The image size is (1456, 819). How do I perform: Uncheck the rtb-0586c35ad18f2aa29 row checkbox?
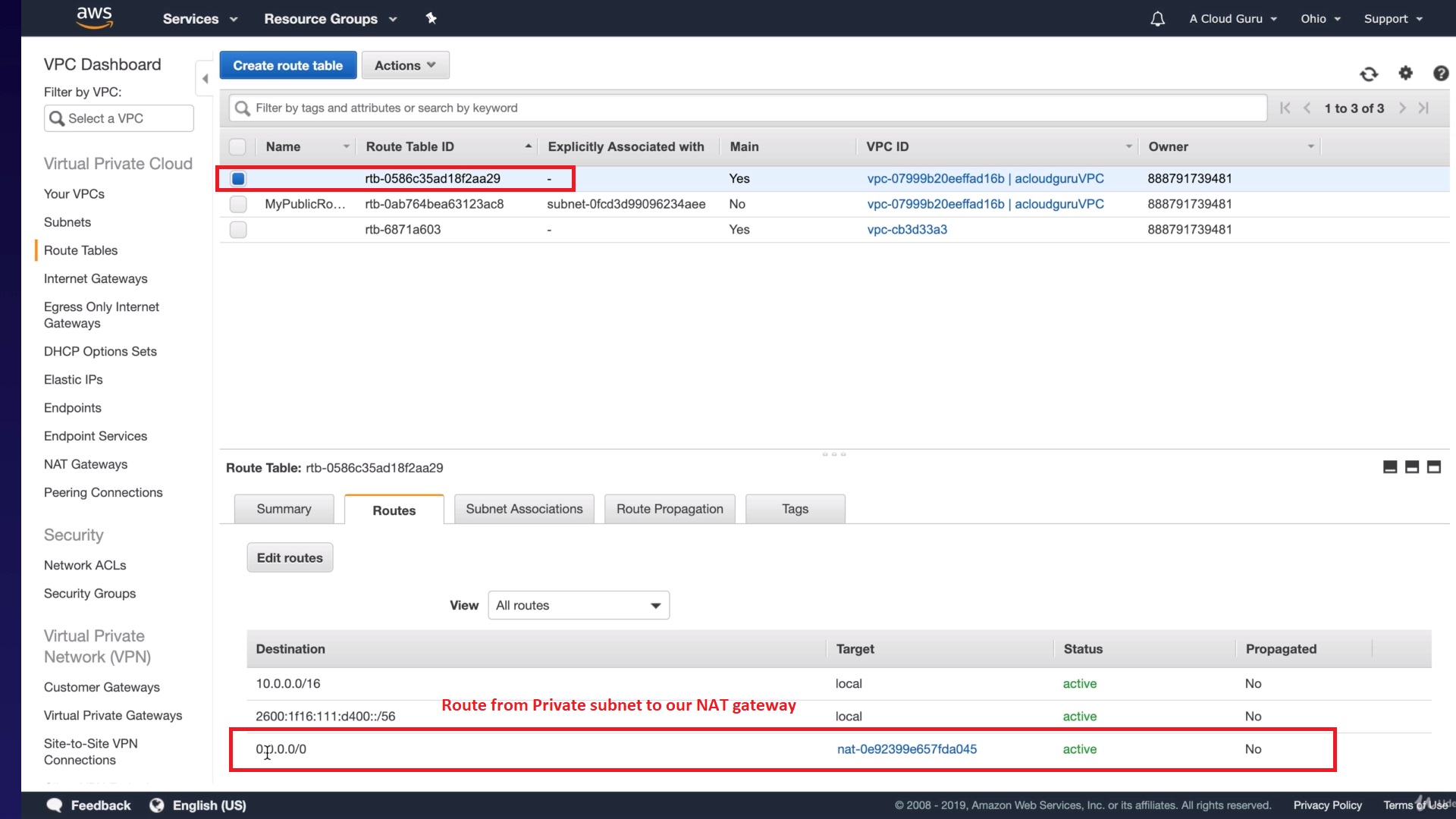click(238, 179)
